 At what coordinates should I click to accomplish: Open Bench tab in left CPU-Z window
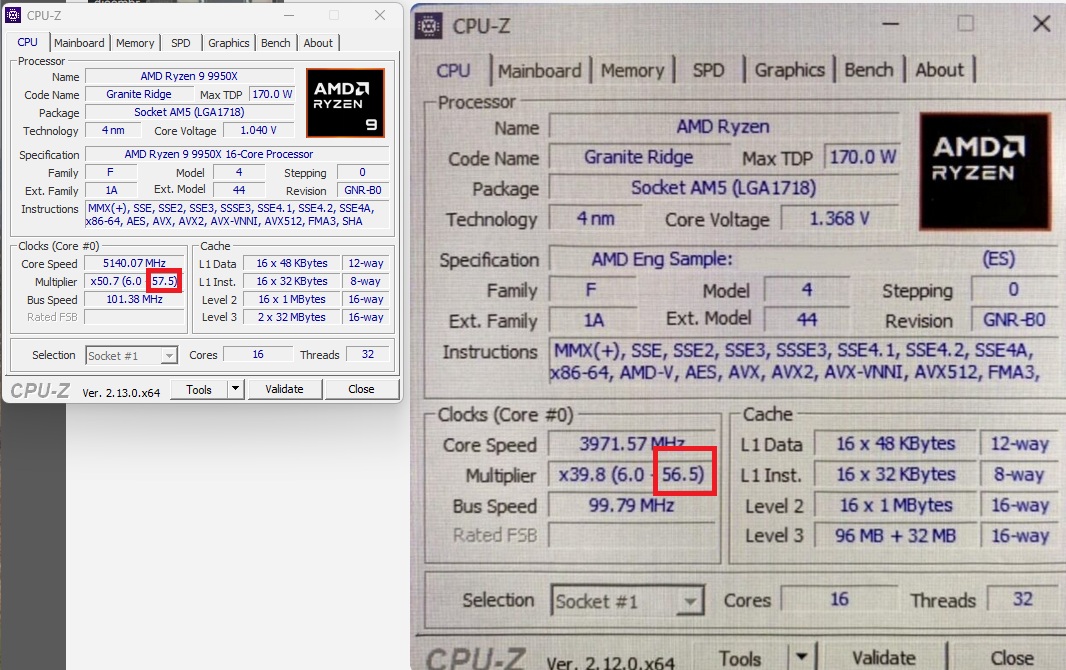(275, 43)
